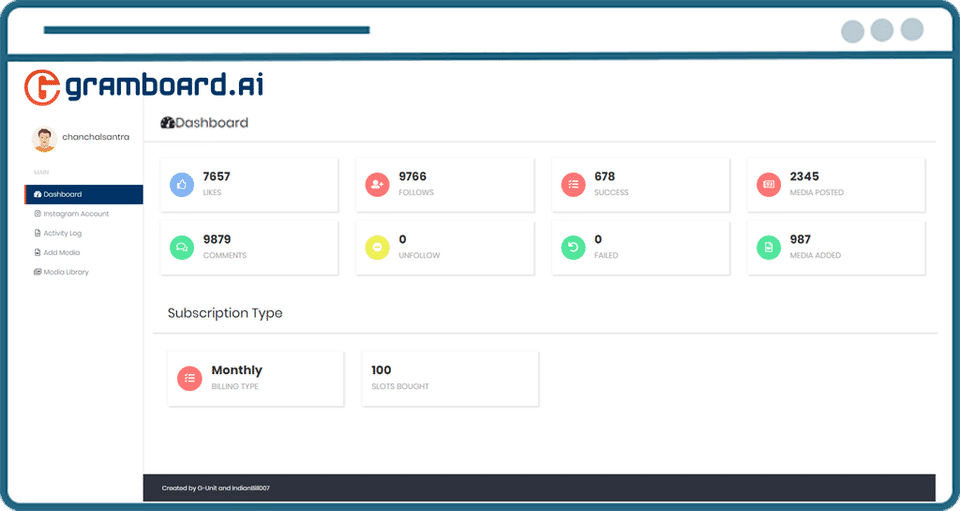Click the Subscription Type heading
The height and width of the screenshot is (511, 960).
[225, 313]
